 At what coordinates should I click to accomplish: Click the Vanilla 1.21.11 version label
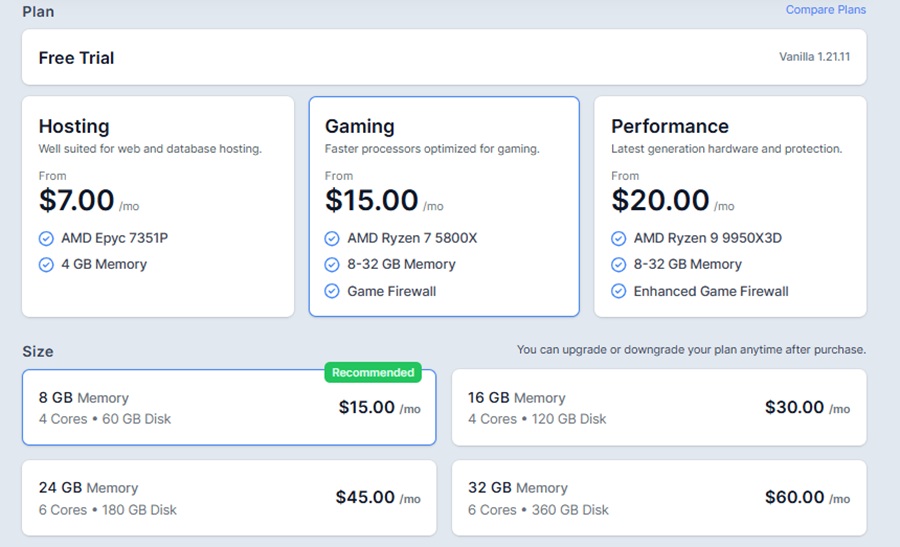pyautogui.click(x=814, y=57)
